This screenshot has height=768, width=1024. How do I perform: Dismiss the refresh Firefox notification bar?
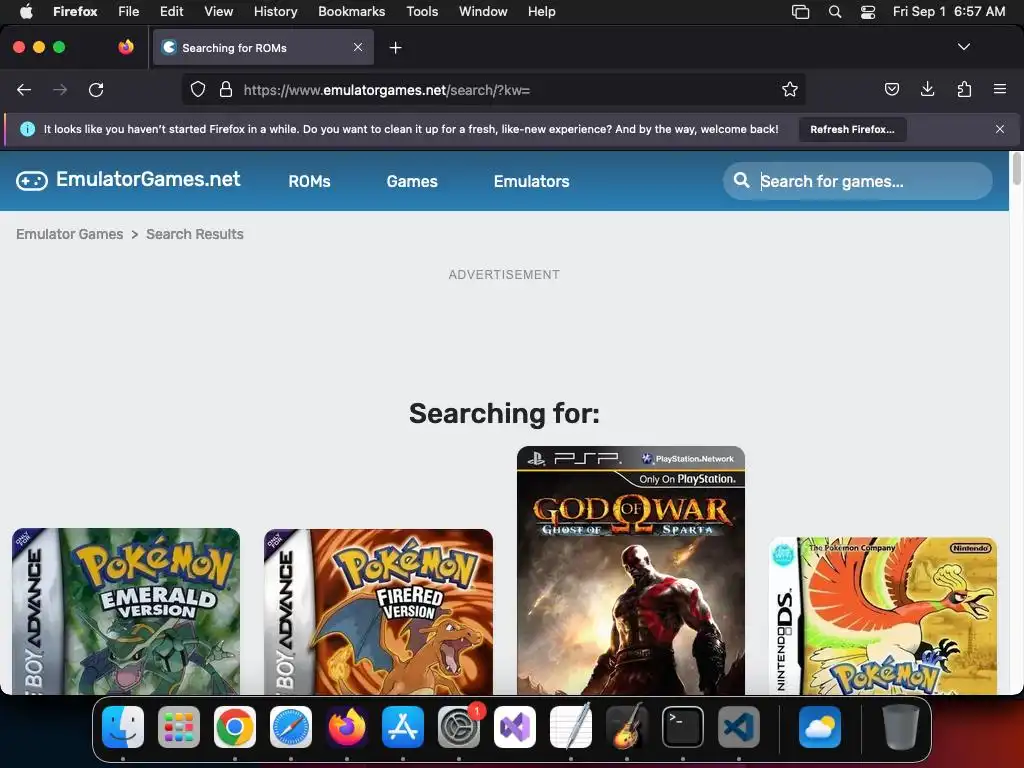999,129
